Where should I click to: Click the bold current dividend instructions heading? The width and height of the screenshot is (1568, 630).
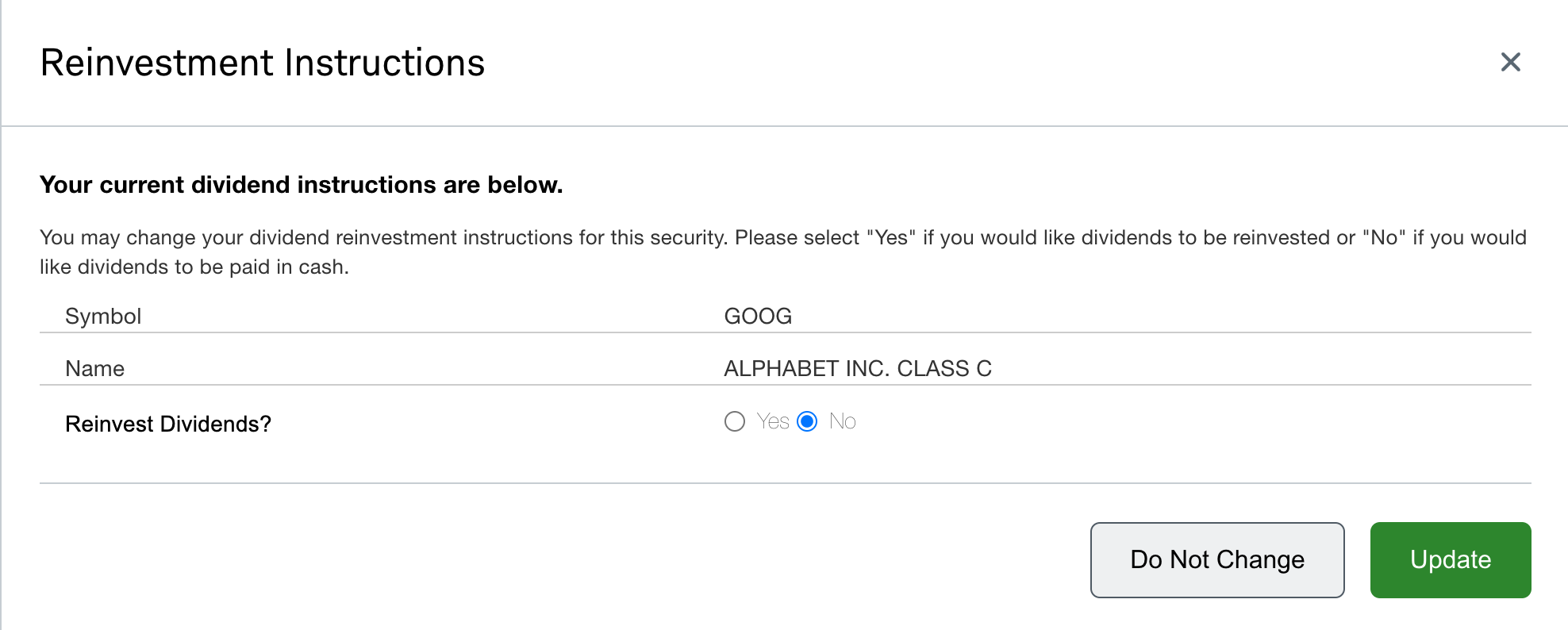click(302, 185)
